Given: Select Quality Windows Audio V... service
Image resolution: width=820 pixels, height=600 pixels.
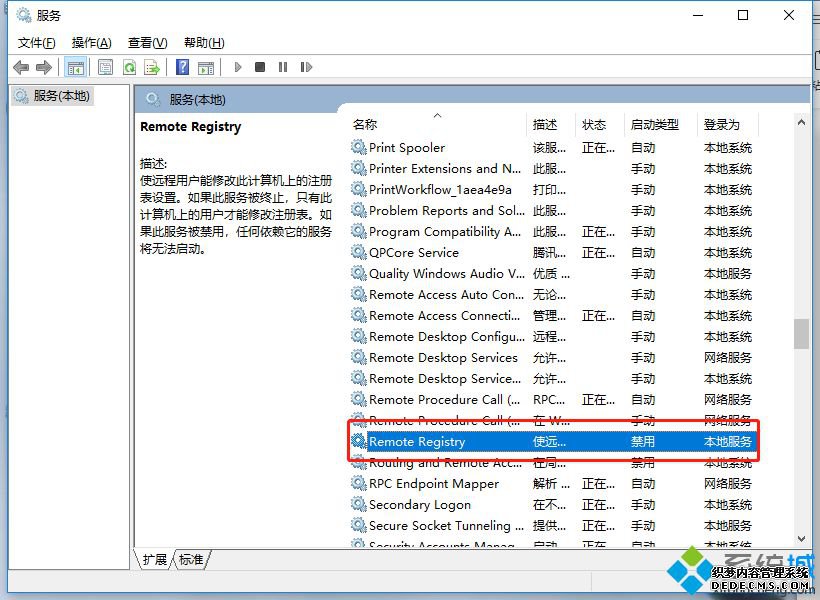Looking at the screenshot, I should (x=553, y=273).
